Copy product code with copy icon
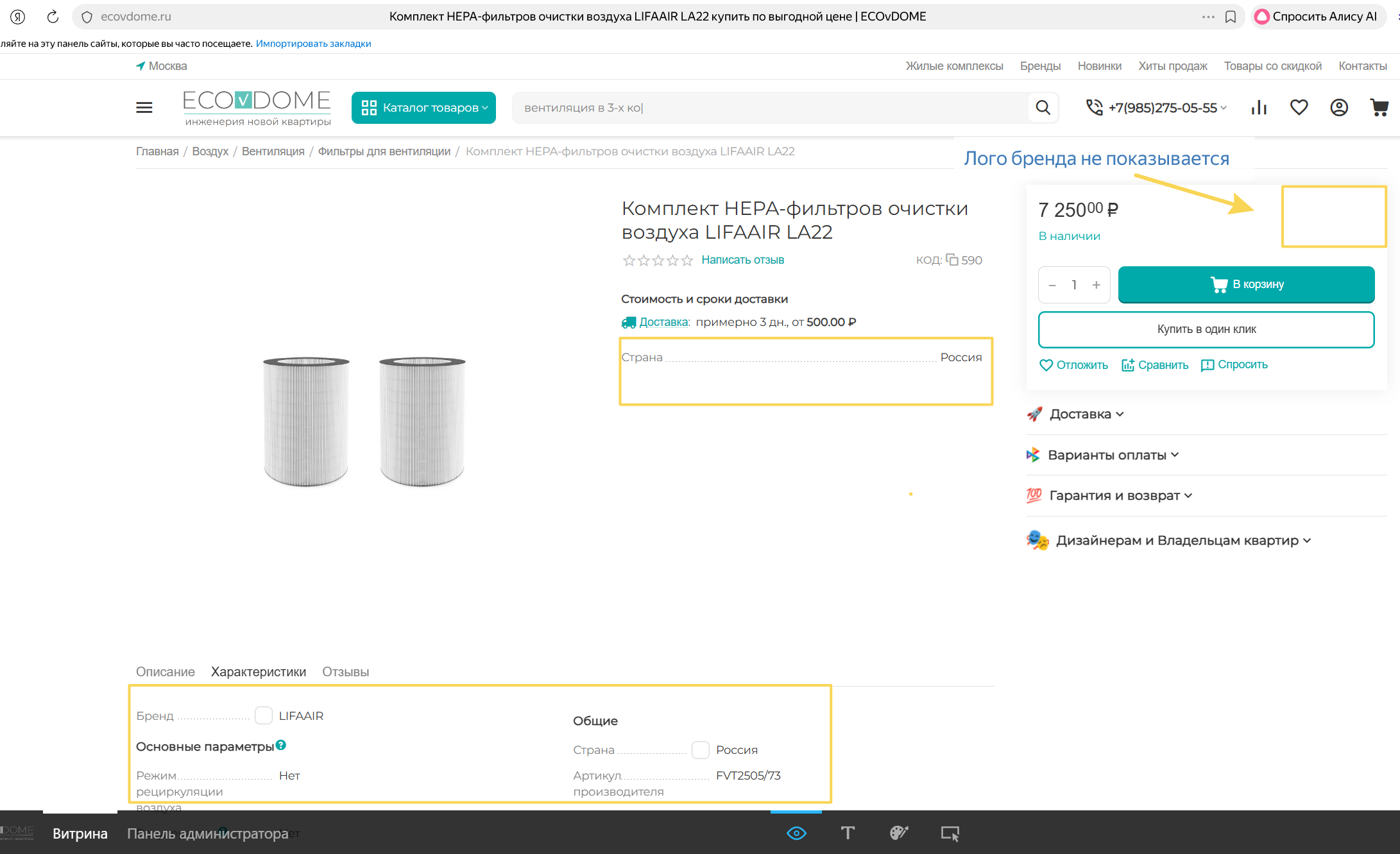The width and height of the screenshot is (1400, 854). 952,260
